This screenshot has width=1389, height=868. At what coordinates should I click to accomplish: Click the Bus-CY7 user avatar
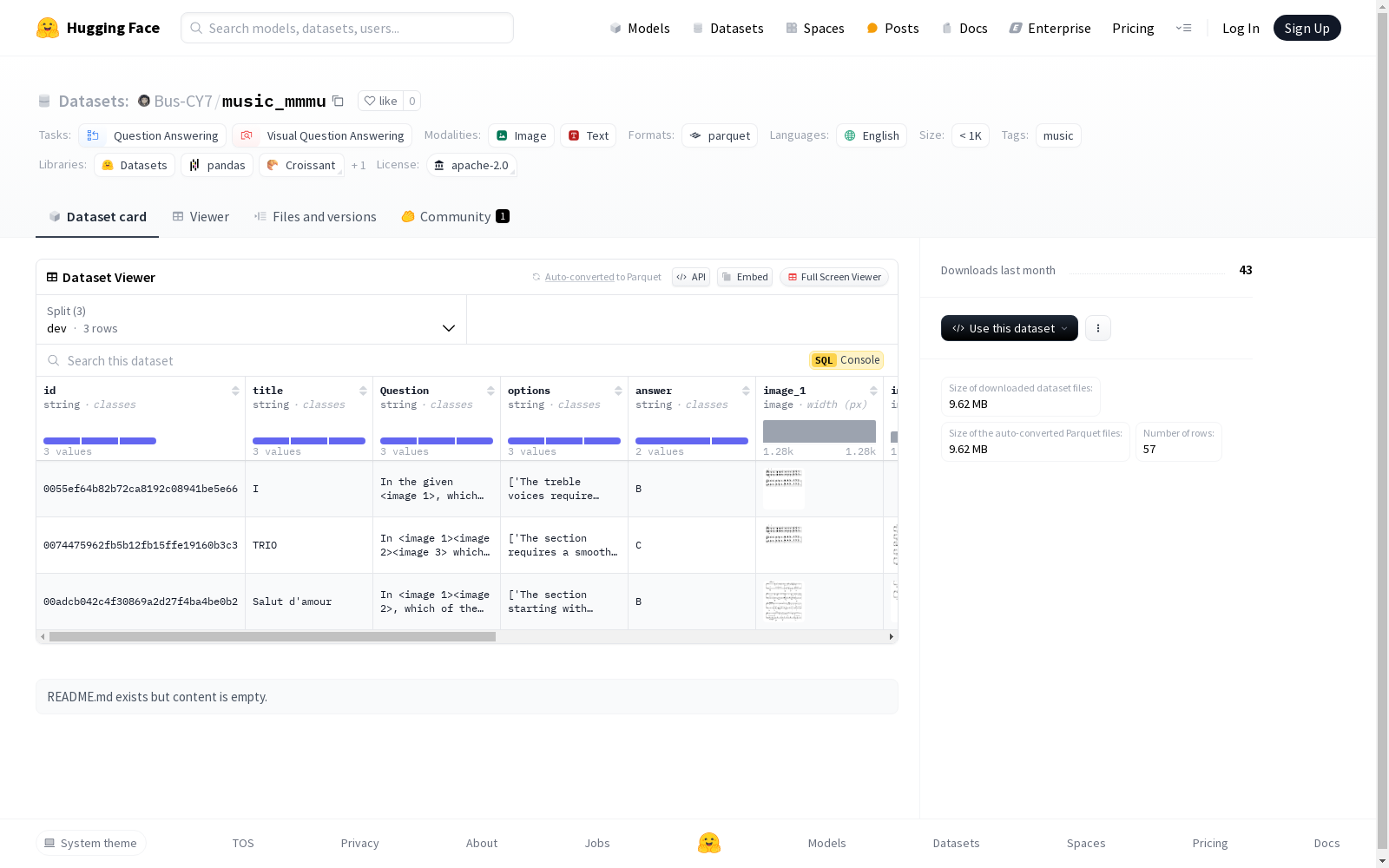click(x=144, y=101)
